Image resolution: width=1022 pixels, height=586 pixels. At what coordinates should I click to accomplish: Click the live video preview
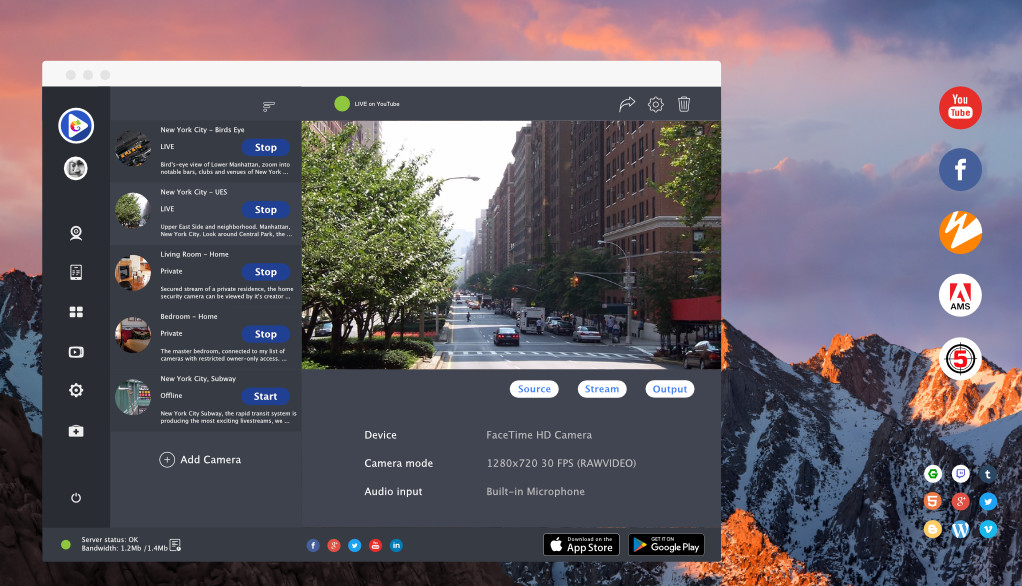511,245
